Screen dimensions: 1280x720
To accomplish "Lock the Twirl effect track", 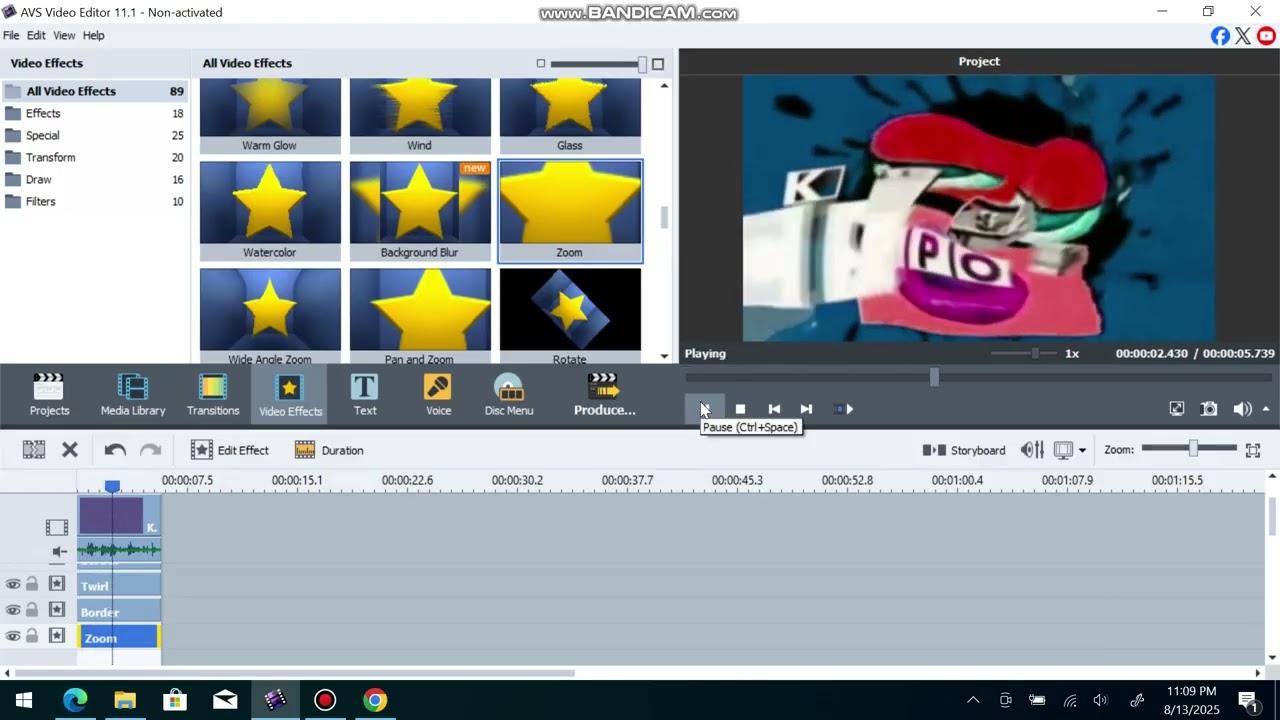I will pos(32,584).
